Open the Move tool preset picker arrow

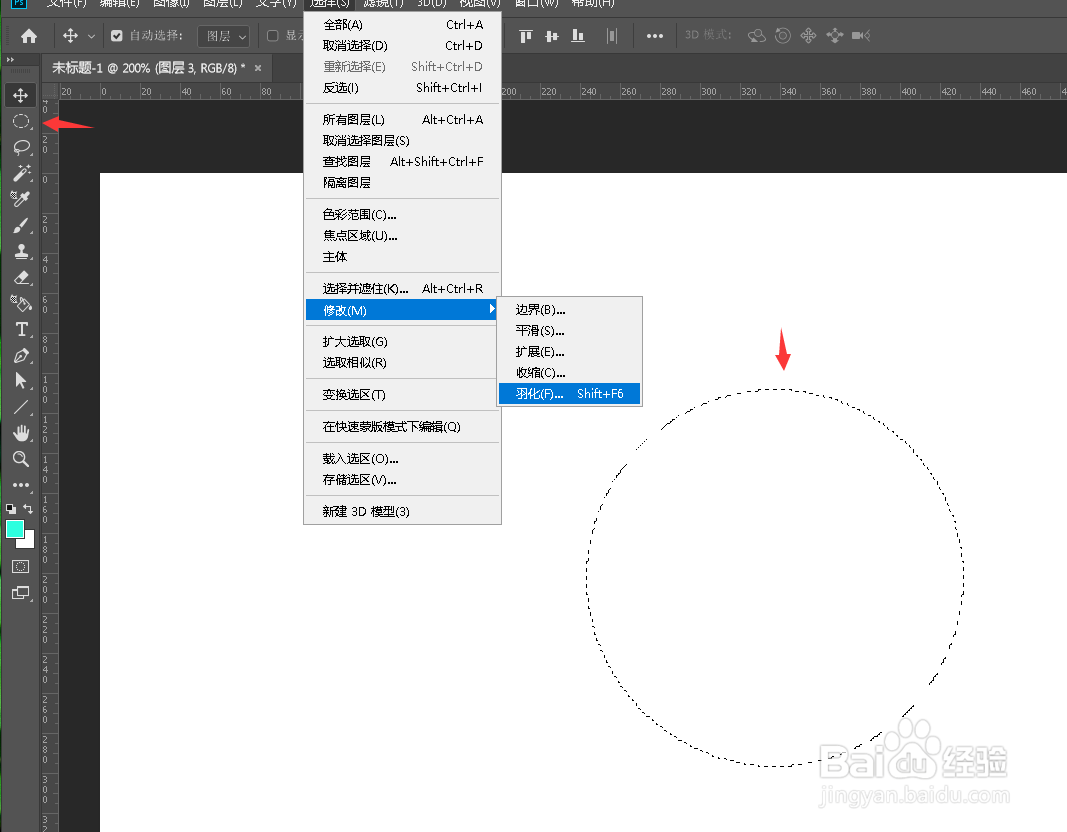point(91,36)
